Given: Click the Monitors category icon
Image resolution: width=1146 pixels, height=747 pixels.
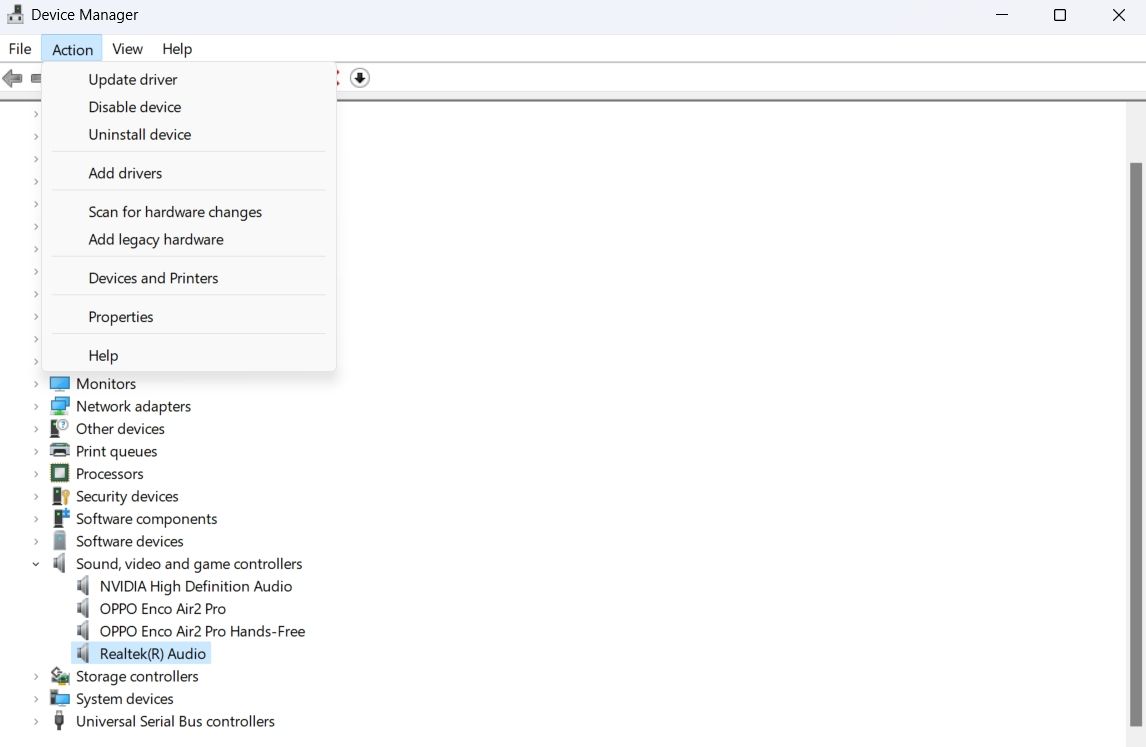Looking at the screenshot, I should click(60, 384).
